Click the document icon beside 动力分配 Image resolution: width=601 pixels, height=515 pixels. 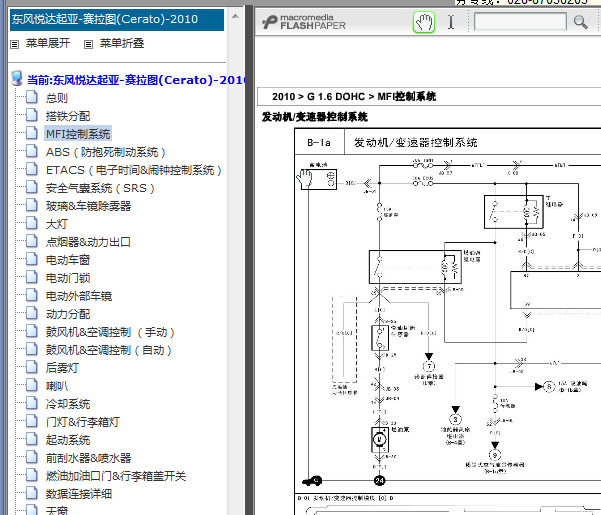pos(32,313)
